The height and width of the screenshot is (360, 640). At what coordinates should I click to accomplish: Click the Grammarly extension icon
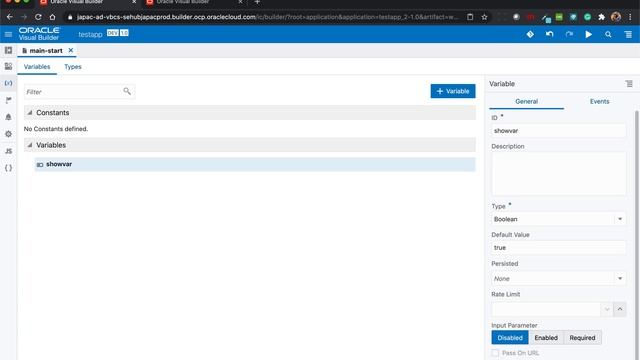tap(587, 17)
